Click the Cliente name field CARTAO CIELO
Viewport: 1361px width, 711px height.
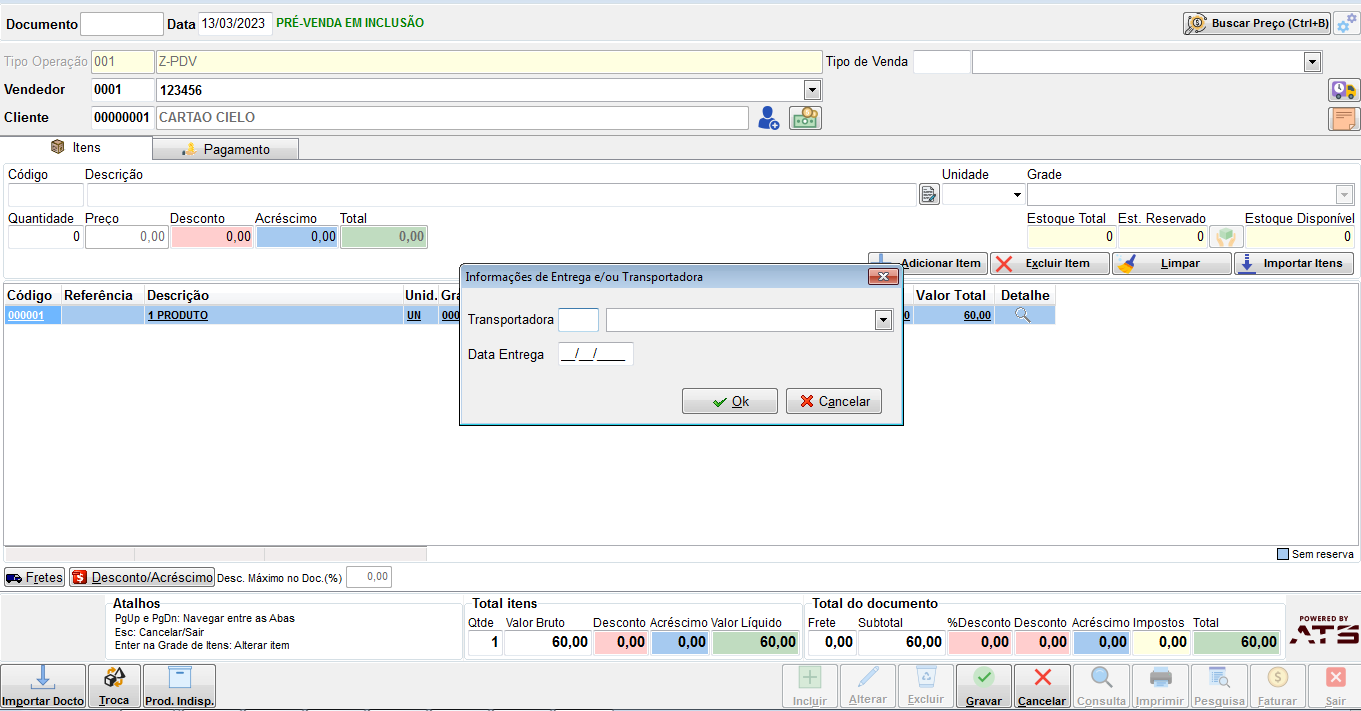point(451,118)
